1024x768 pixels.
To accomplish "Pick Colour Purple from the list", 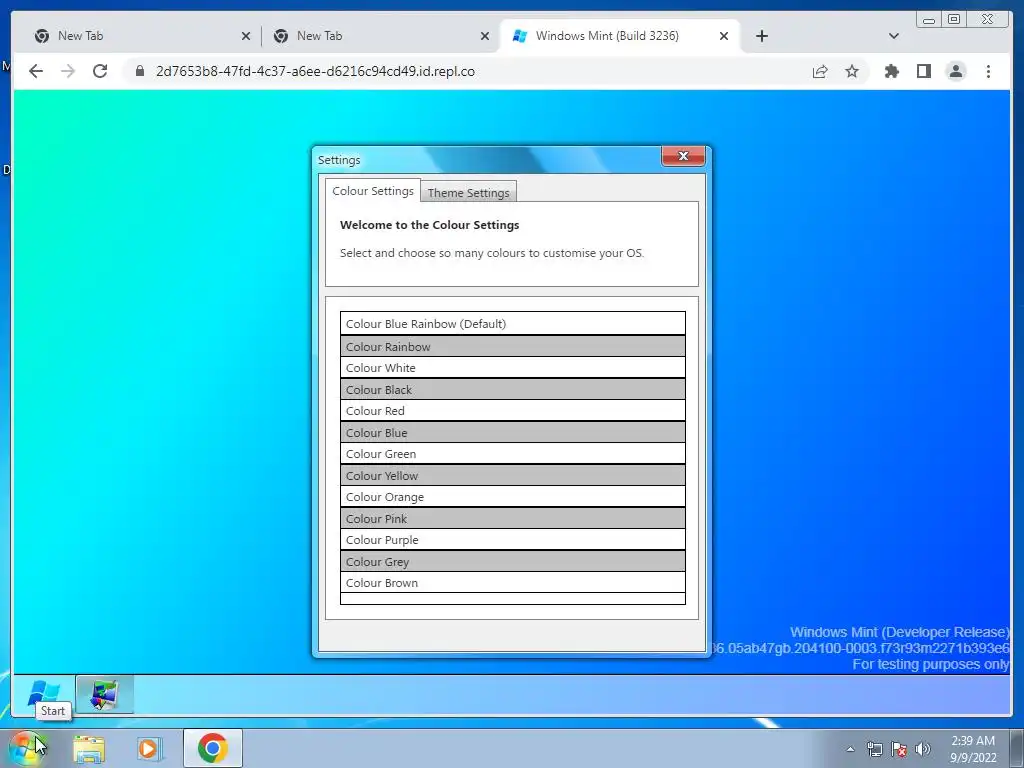I will click(513, 540).
